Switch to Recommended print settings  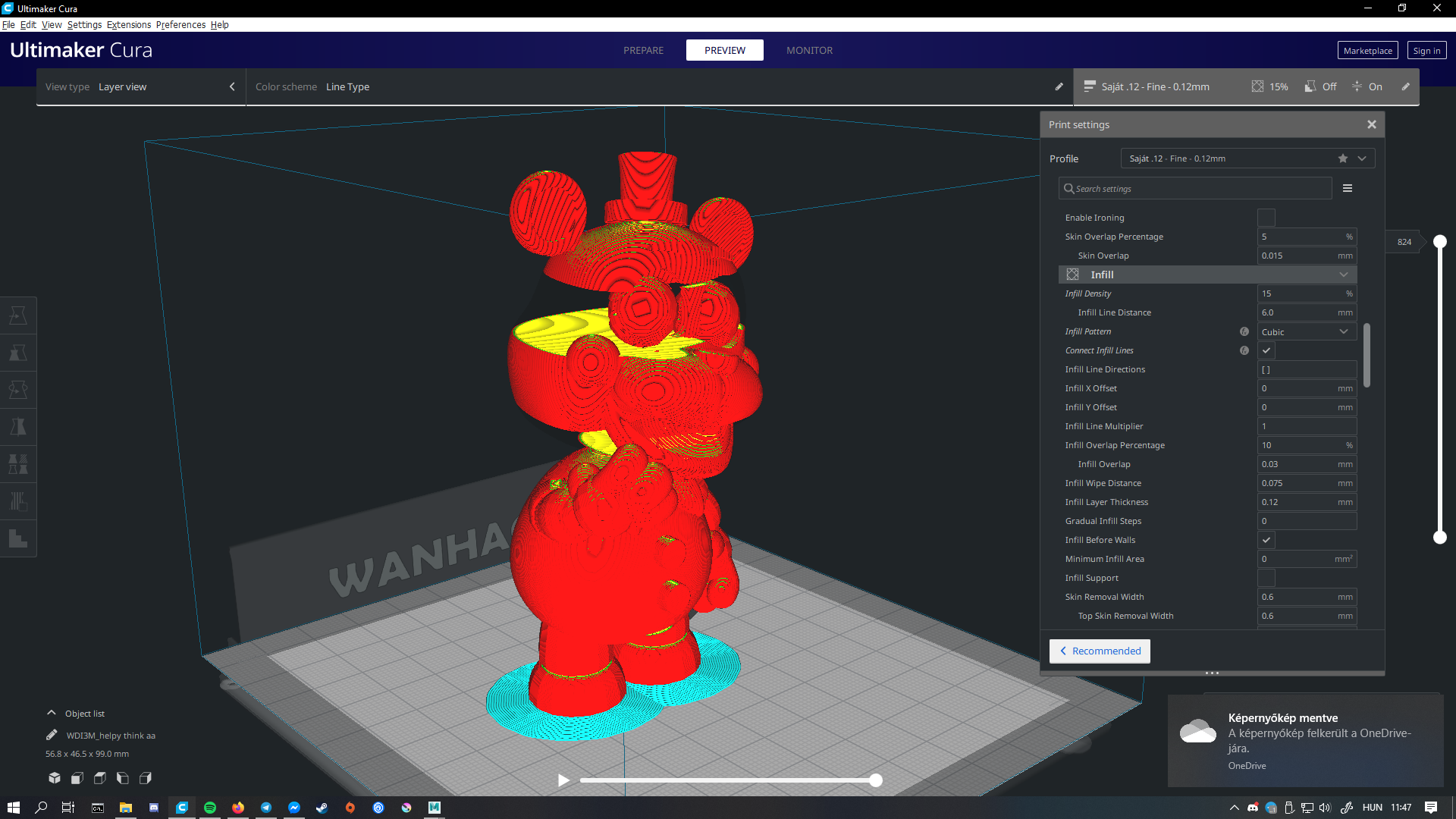(1100, 651)
